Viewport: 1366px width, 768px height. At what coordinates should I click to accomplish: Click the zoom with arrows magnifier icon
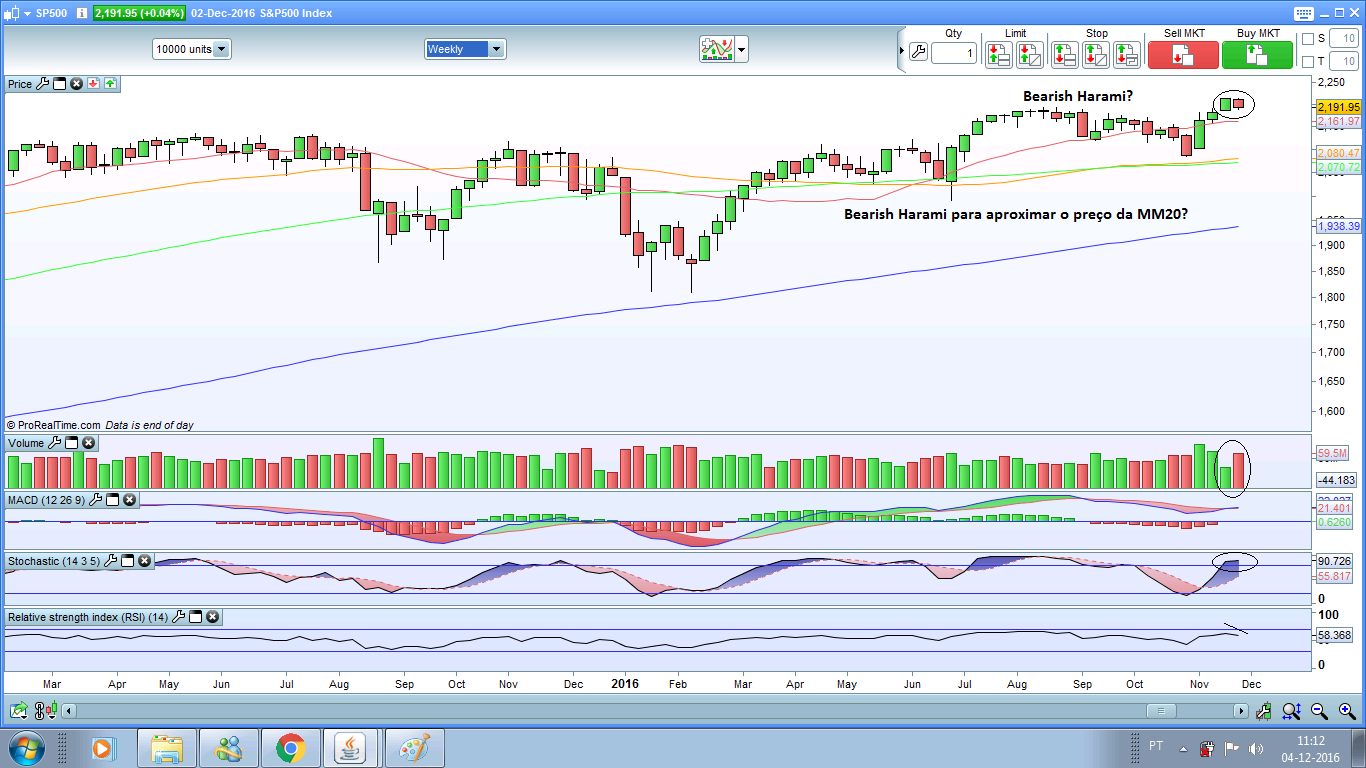[x=1292, y=711]
